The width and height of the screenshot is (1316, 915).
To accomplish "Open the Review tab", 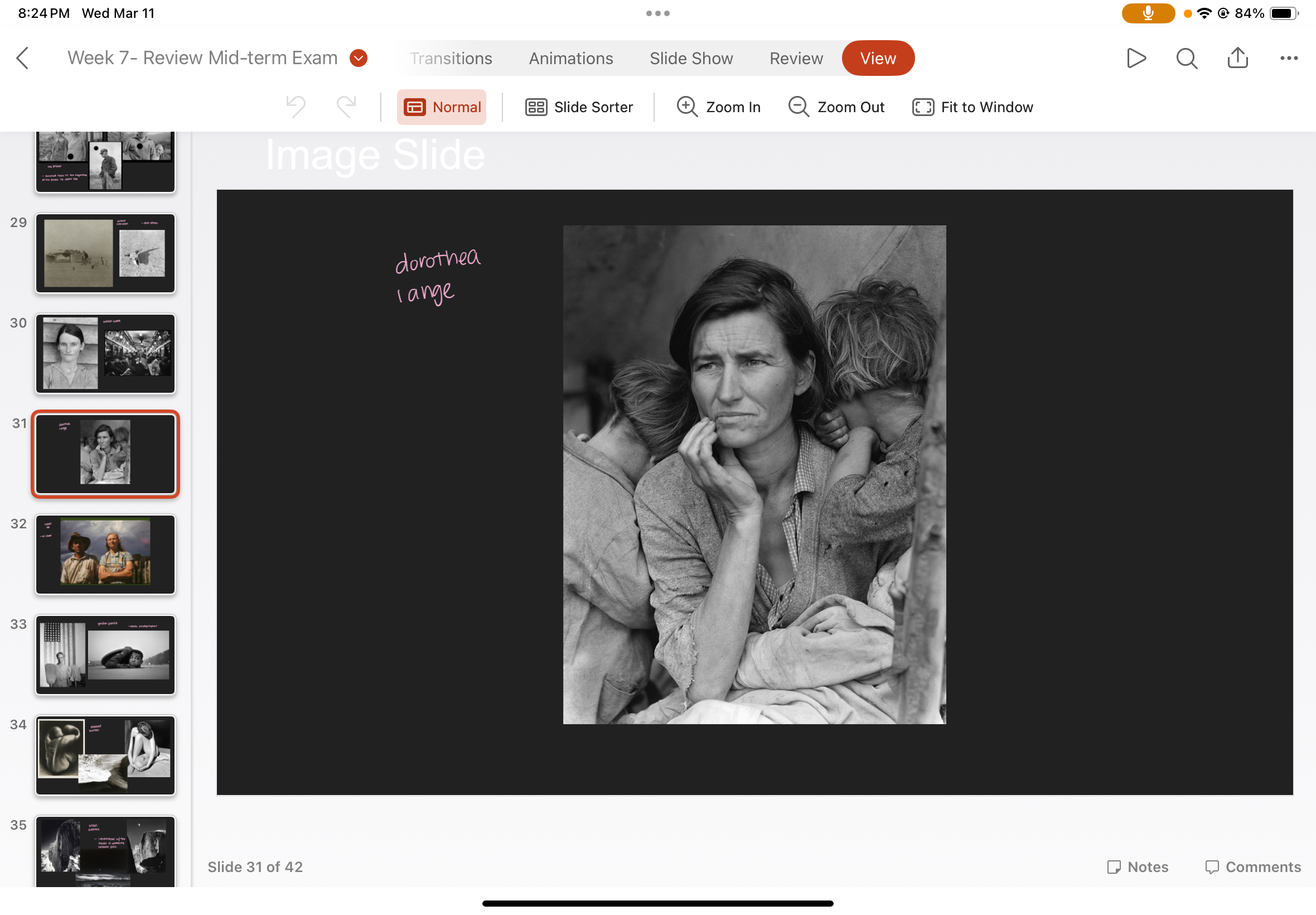I will tap(796, 58).
